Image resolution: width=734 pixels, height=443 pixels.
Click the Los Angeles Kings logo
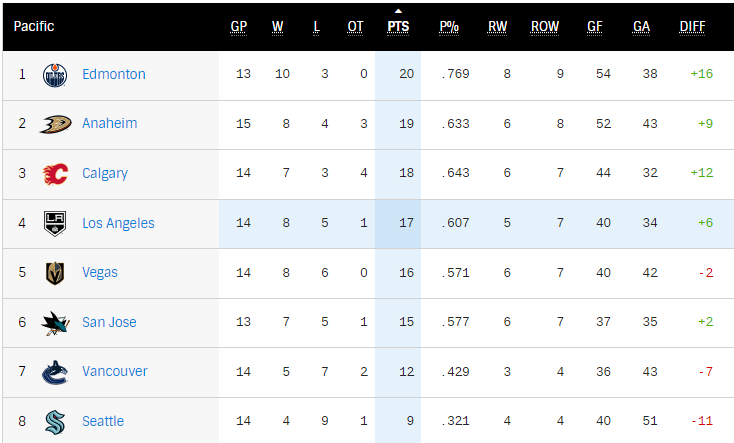pyautogui.click(x=55, y=223)
